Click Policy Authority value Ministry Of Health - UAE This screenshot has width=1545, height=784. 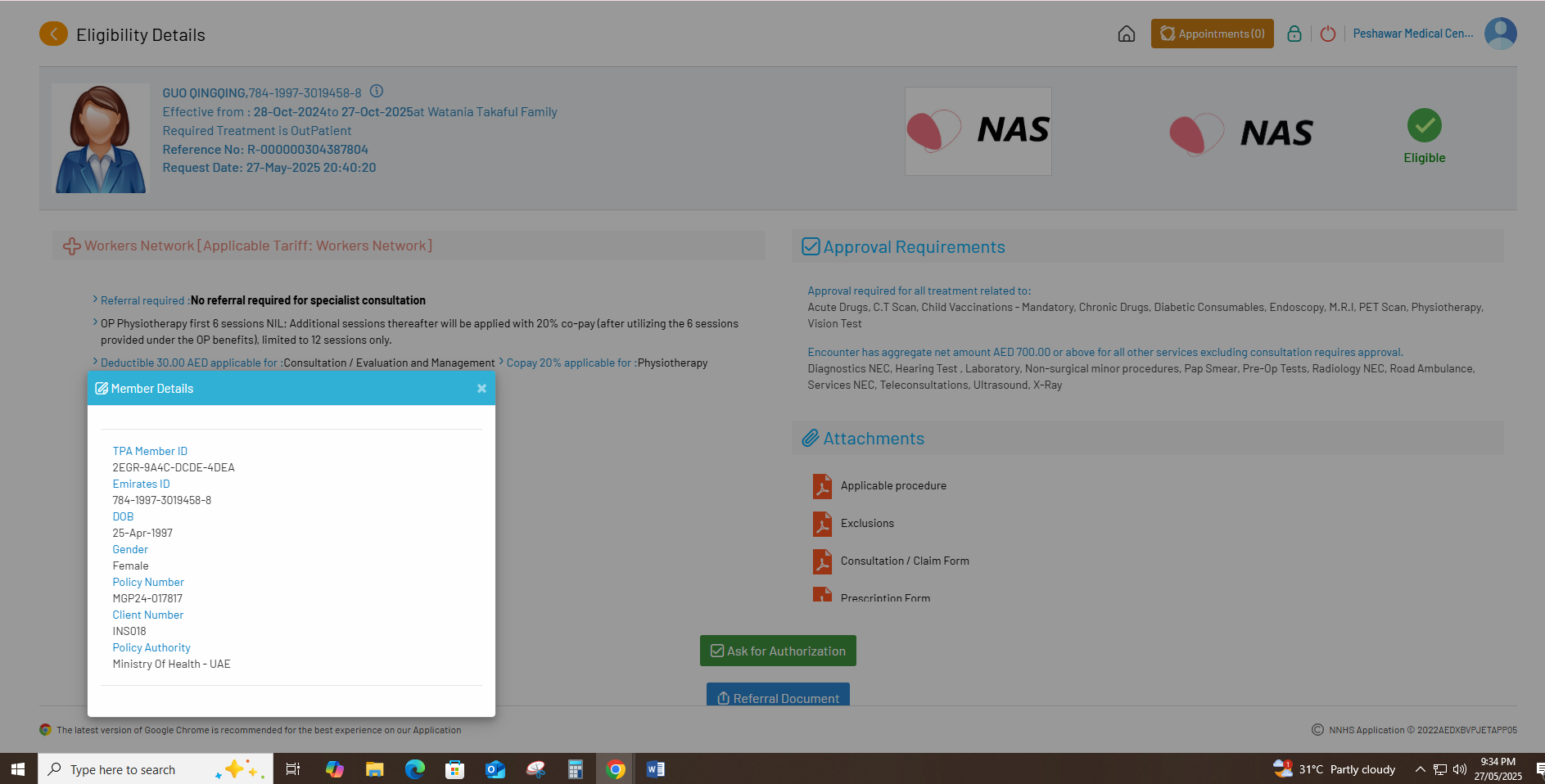click(x=171, y=664)
